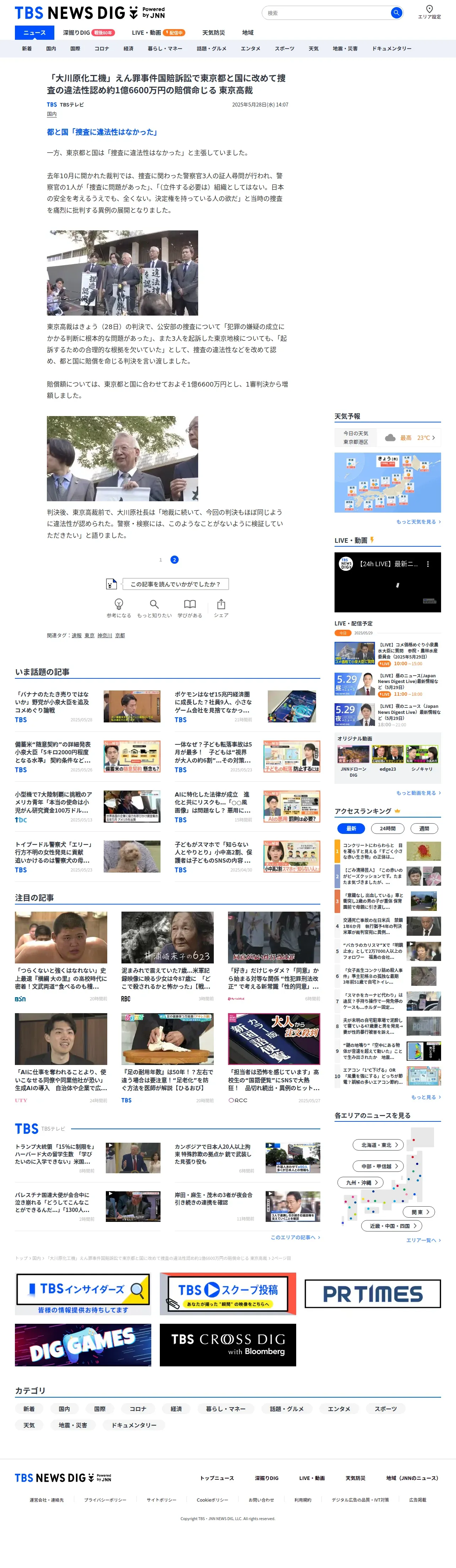Open the 深掘りDIG tab
Viewport: 456px width, 1568px height.
click(x=88, y=33)
